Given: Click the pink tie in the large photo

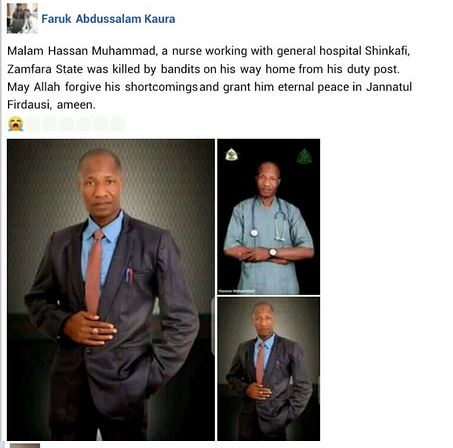Looking at the screenshot, I should coord(94,271).
